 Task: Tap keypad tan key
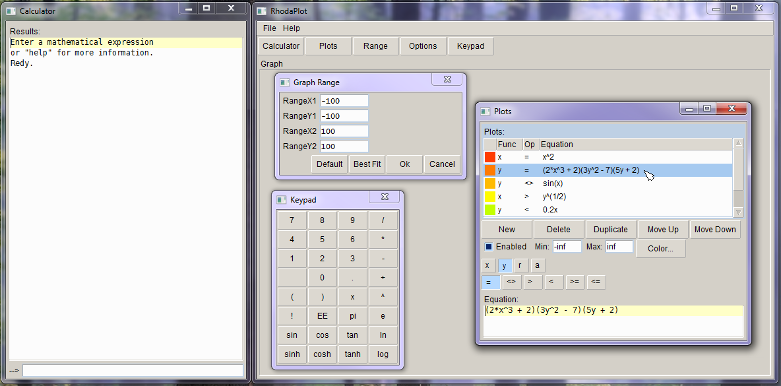[x=353, y=335]
